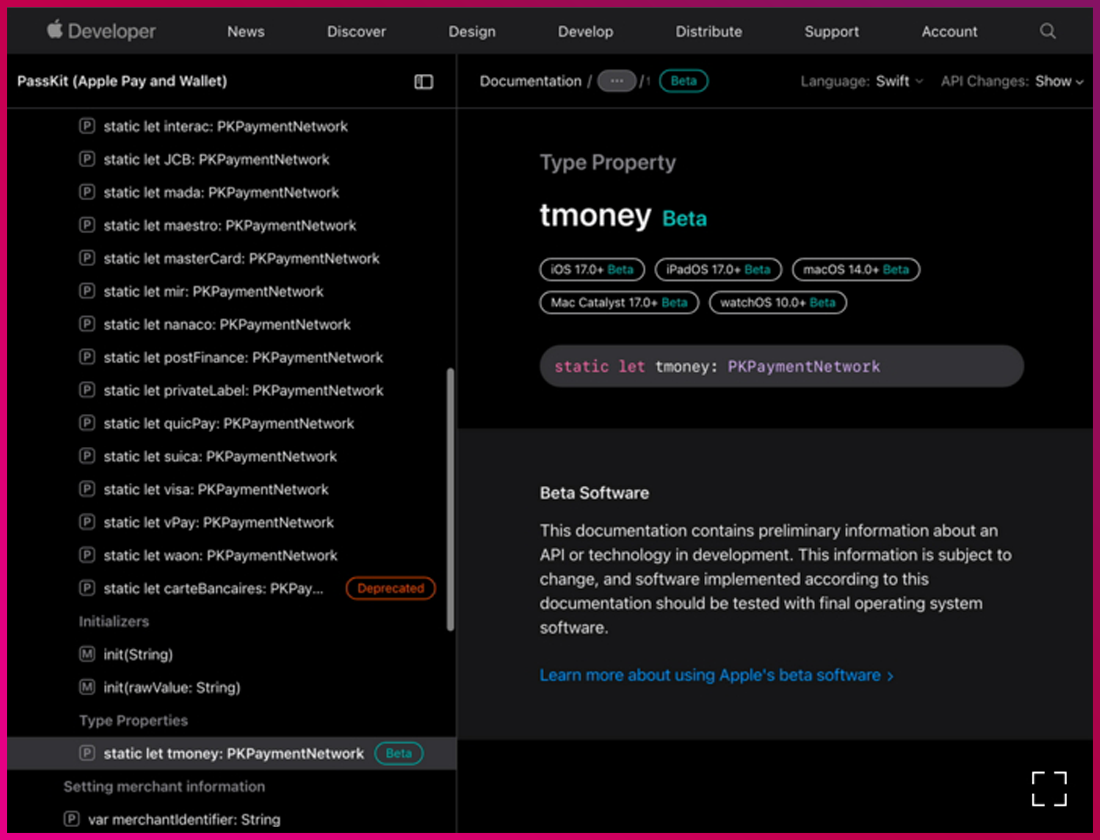This screenshot has height=840, width=1100.
Task: Click the Beta badge in breadcrumb
Action: click(684, 82)
